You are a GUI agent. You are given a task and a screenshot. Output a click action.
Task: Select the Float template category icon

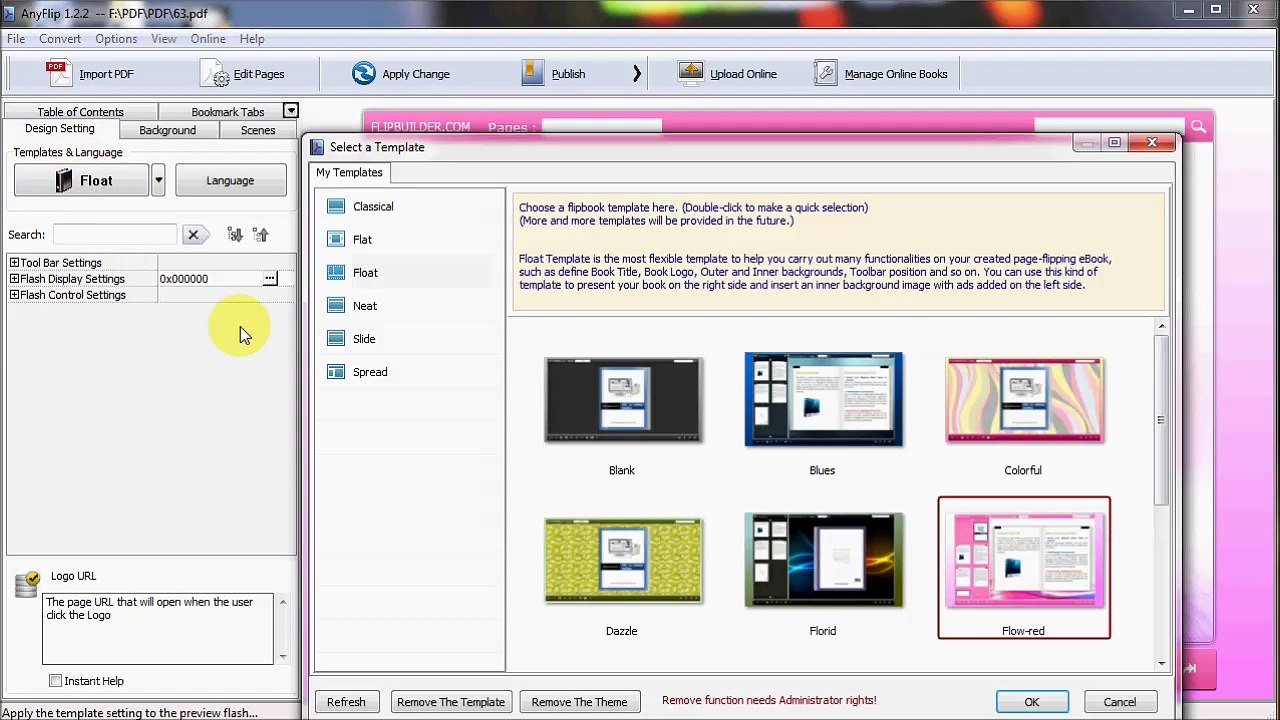coord(336,272)
